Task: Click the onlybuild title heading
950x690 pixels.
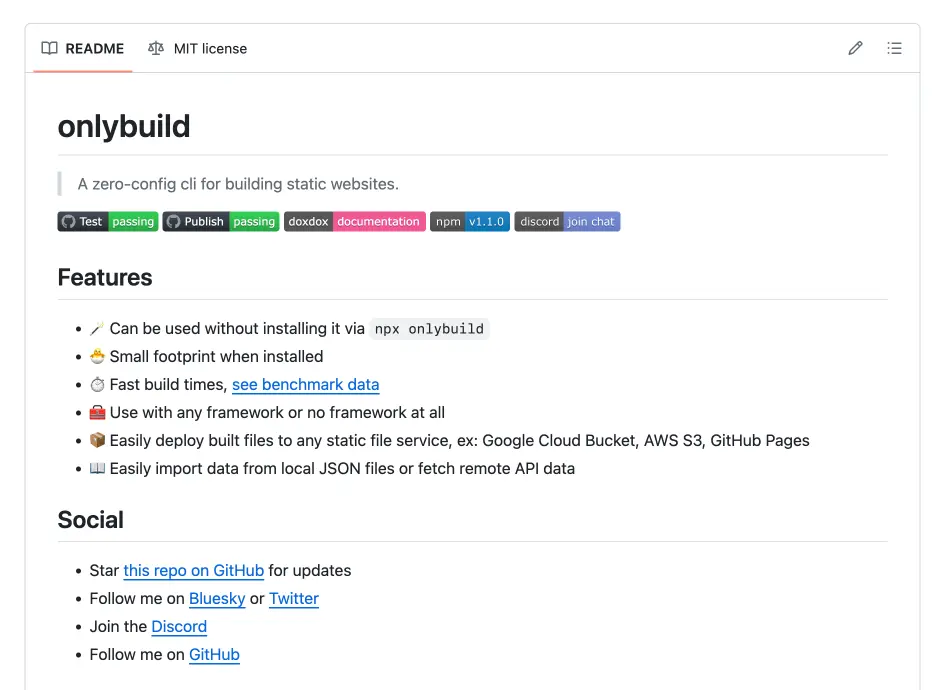Action: [x=123, y=127]
